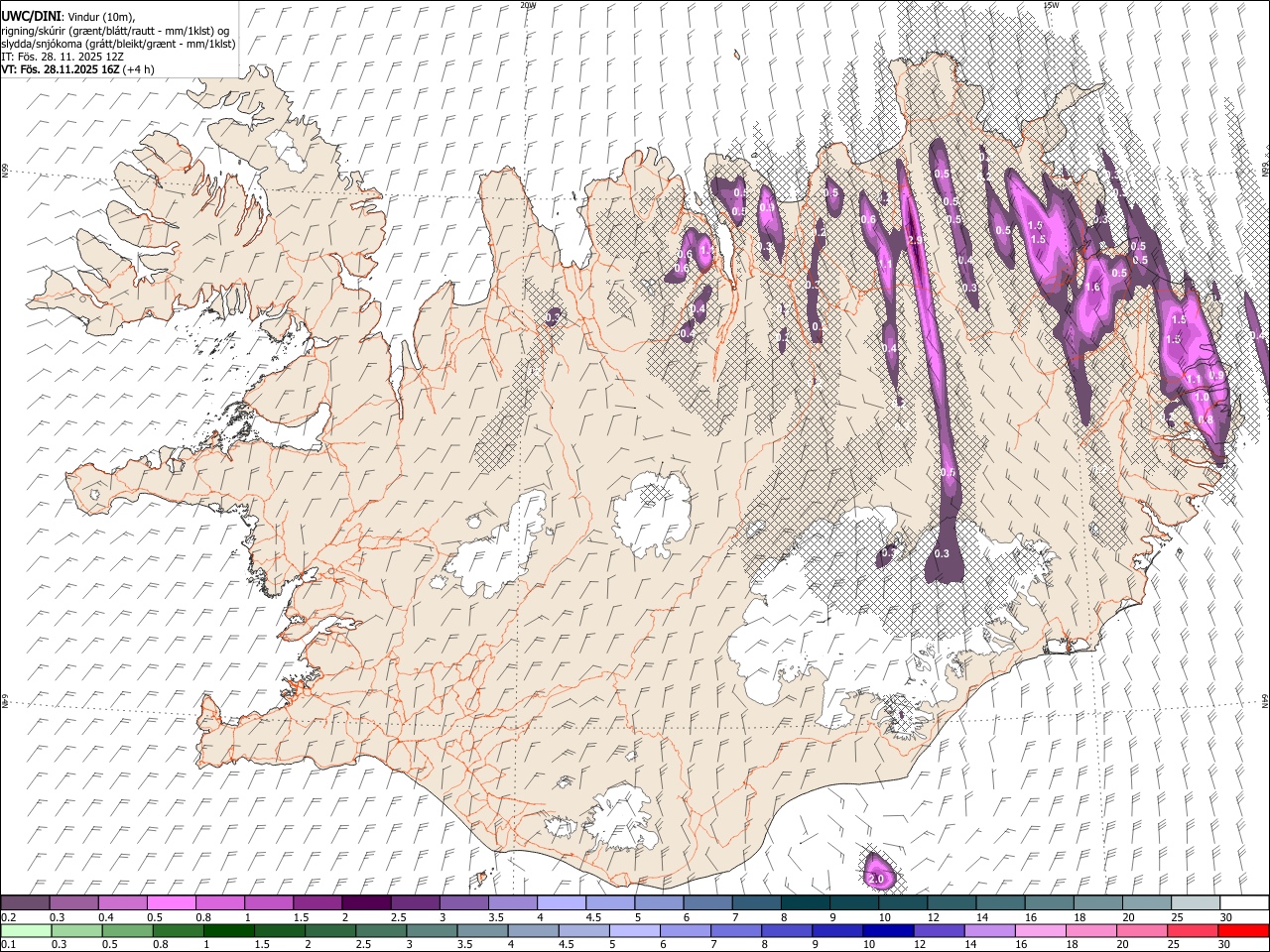
Task: Select the rain legend swatch labeled 0.5
Action: point(128,930)
